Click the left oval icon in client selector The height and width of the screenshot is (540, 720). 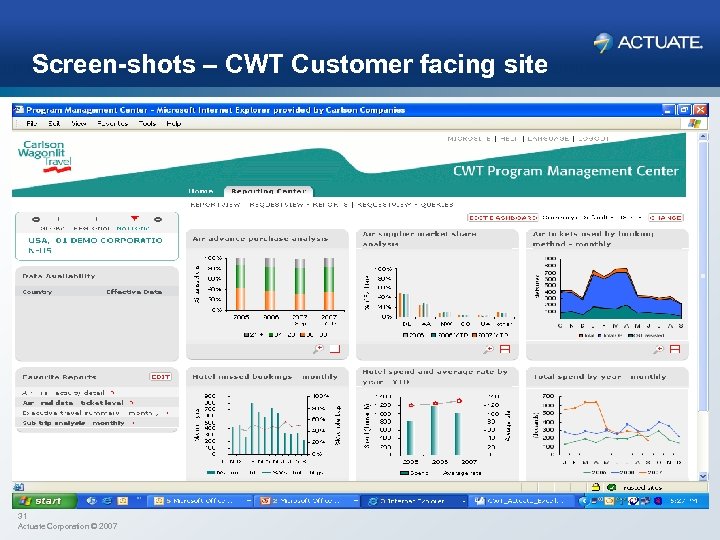[36, 219]
